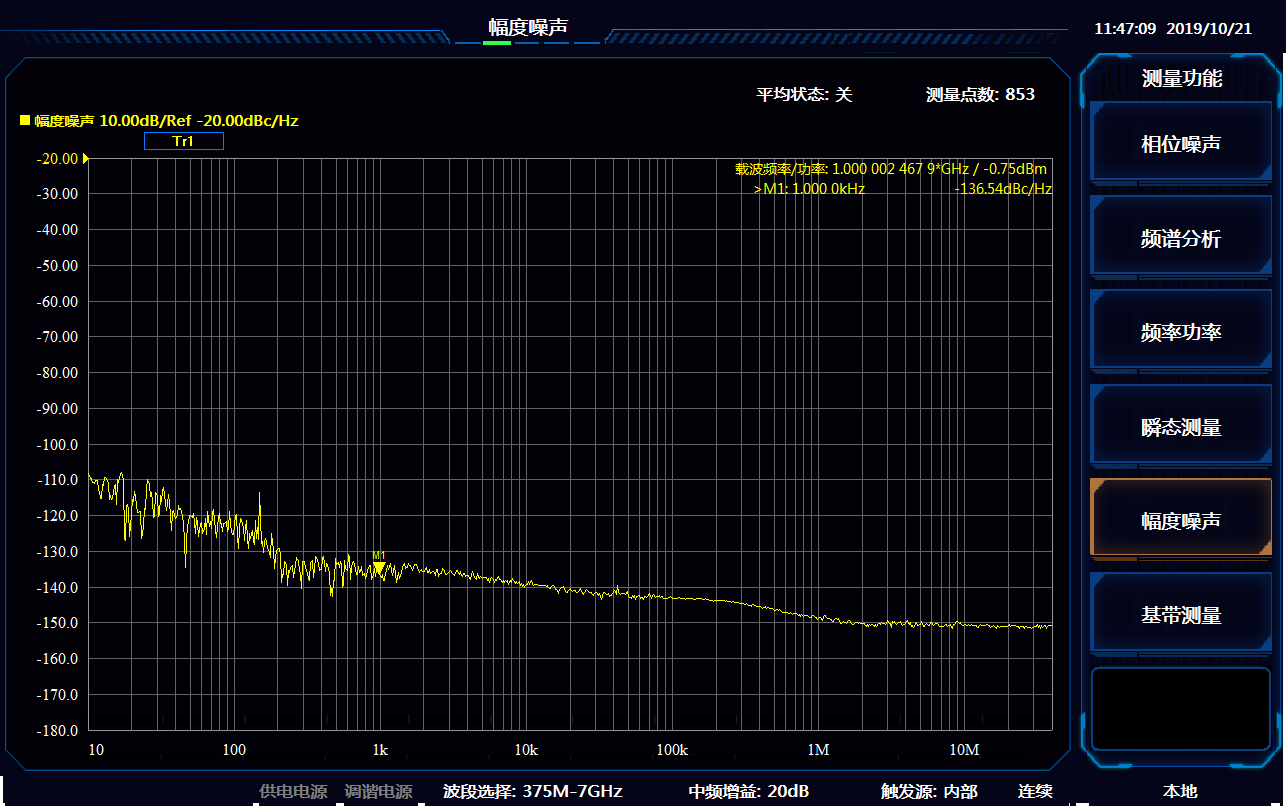Click the greyed 供电电源 status label

293,791
